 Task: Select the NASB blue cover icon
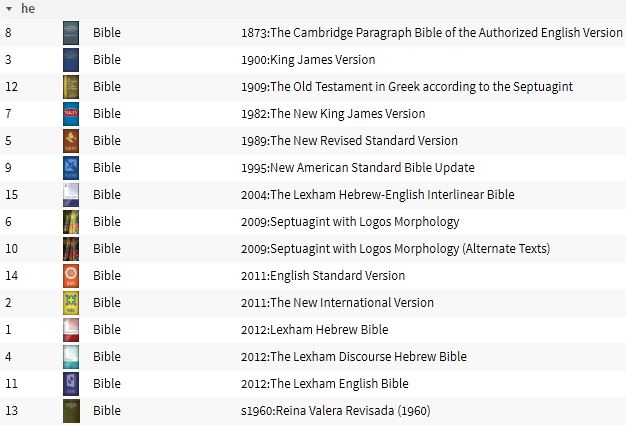coord(71,168)
